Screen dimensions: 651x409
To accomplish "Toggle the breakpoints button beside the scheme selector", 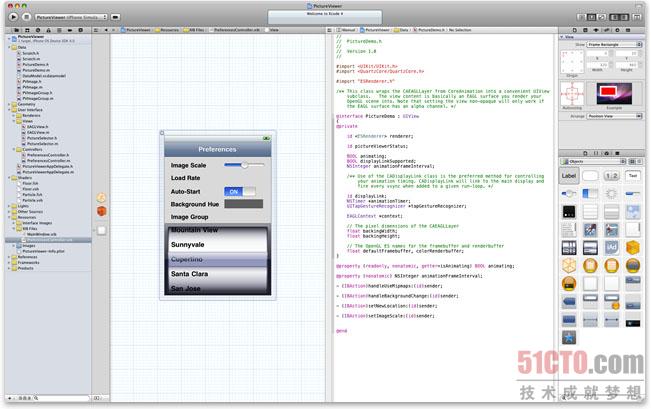I will click(115, 17).
